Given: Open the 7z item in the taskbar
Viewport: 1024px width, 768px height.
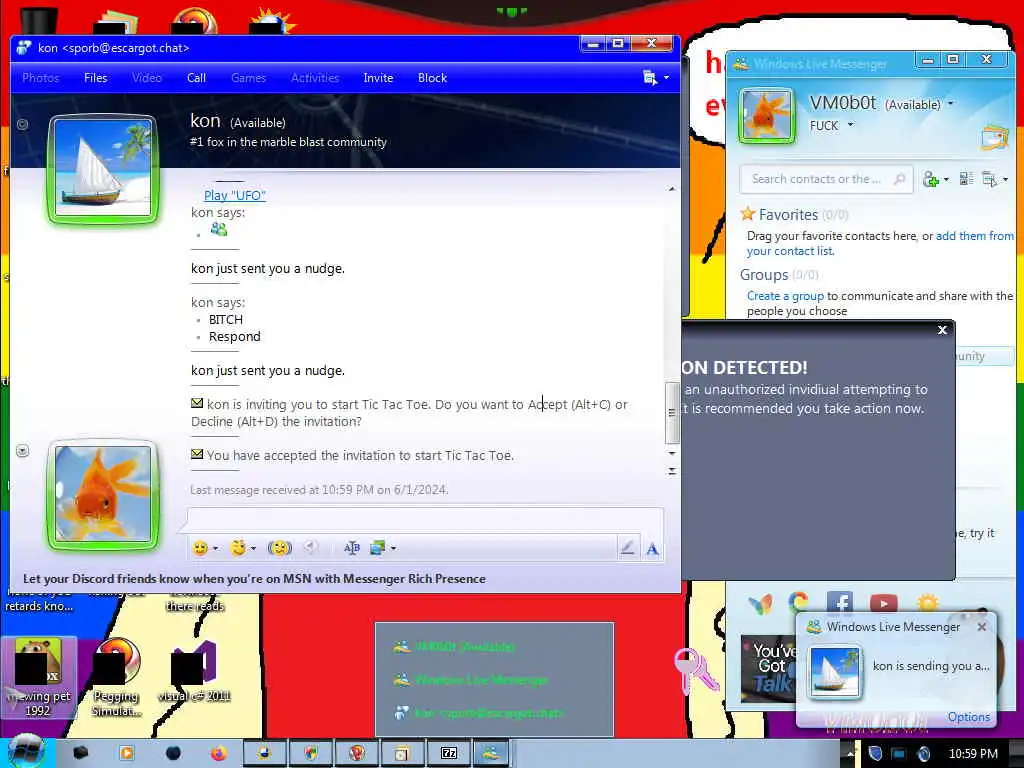Looking at the screenshot, I should 449,754.
